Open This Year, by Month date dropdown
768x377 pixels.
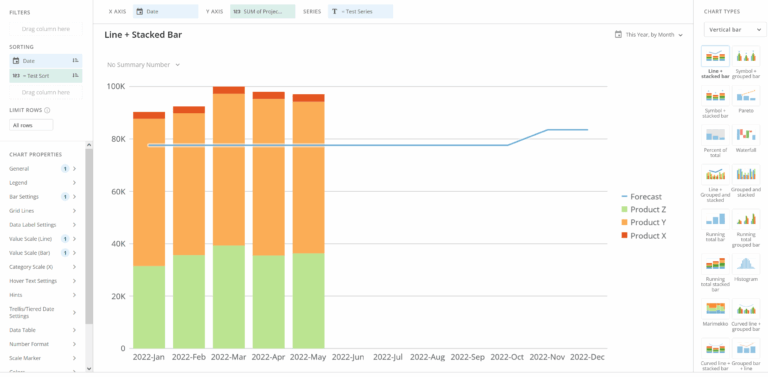(x=649, y=35)
